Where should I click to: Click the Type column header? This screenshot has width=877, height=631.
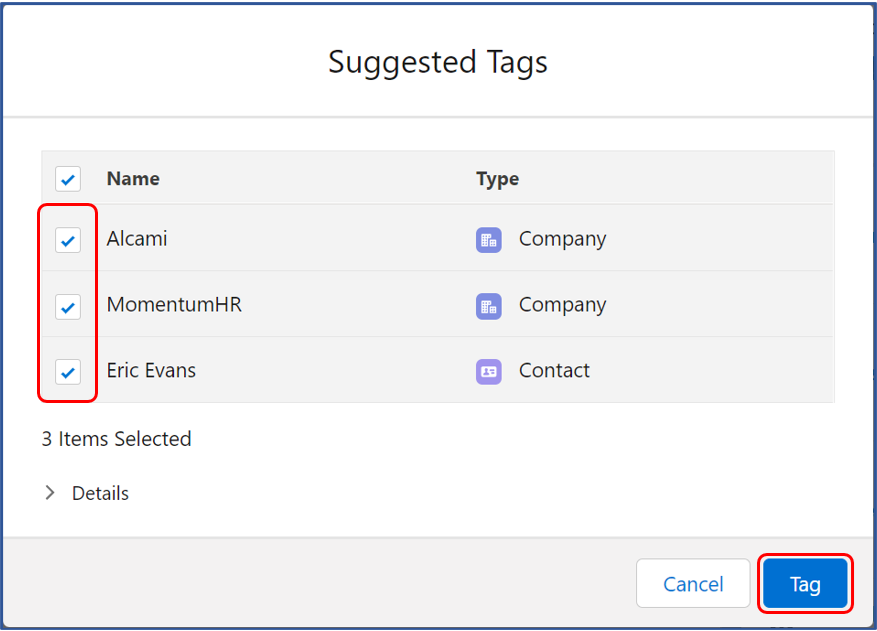click(x=497, y=179)
